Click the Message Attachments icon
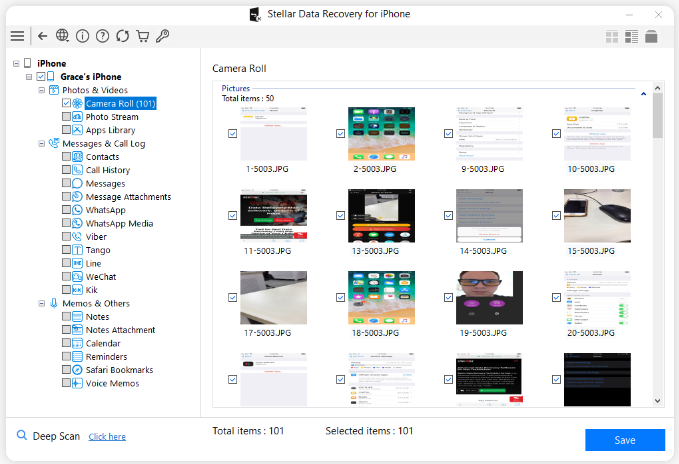The image size is (679, 464). click(x=78, y=197)
